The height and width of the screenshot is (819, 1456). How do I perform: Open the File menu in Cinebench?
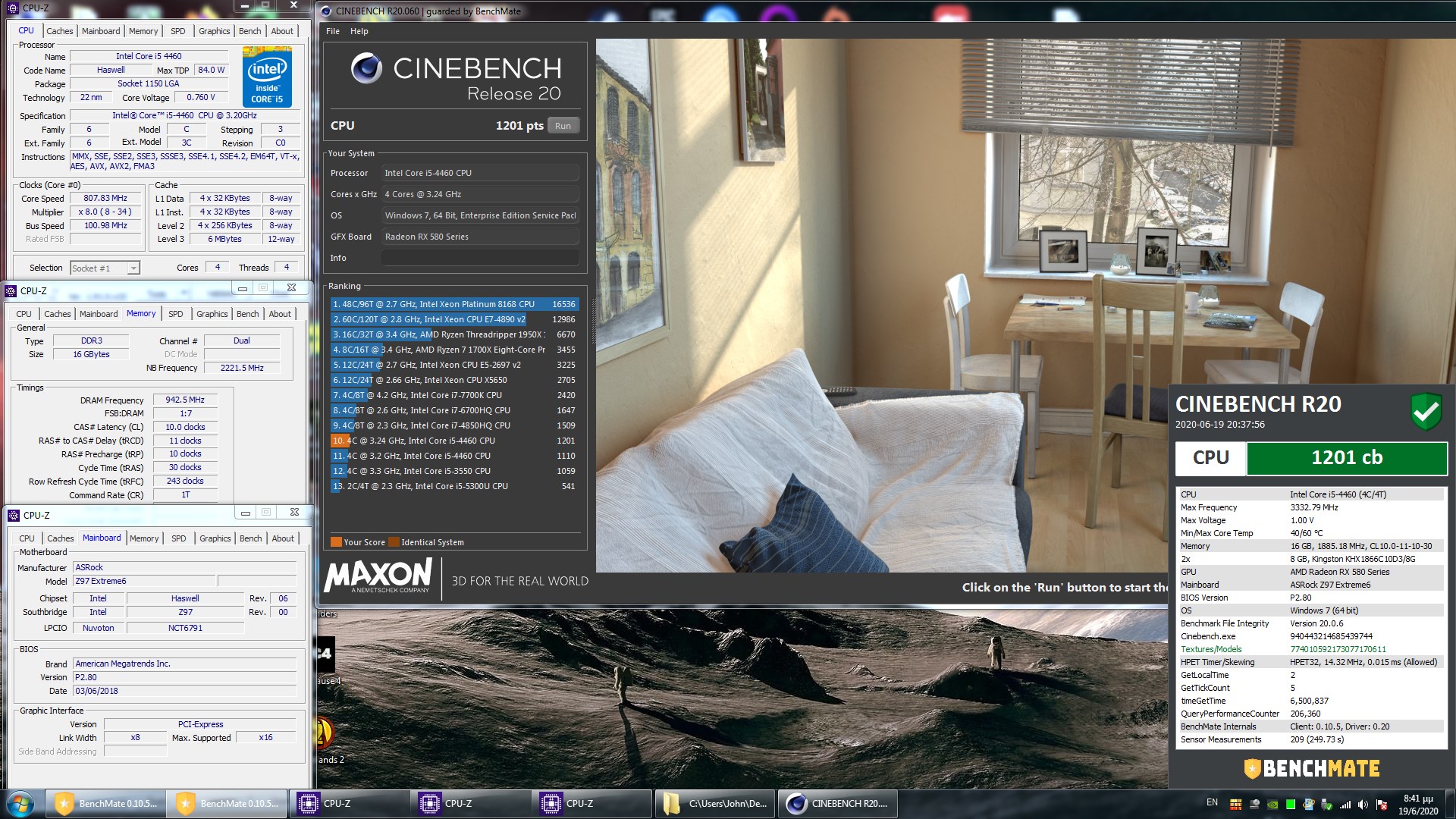click(333, 31)
